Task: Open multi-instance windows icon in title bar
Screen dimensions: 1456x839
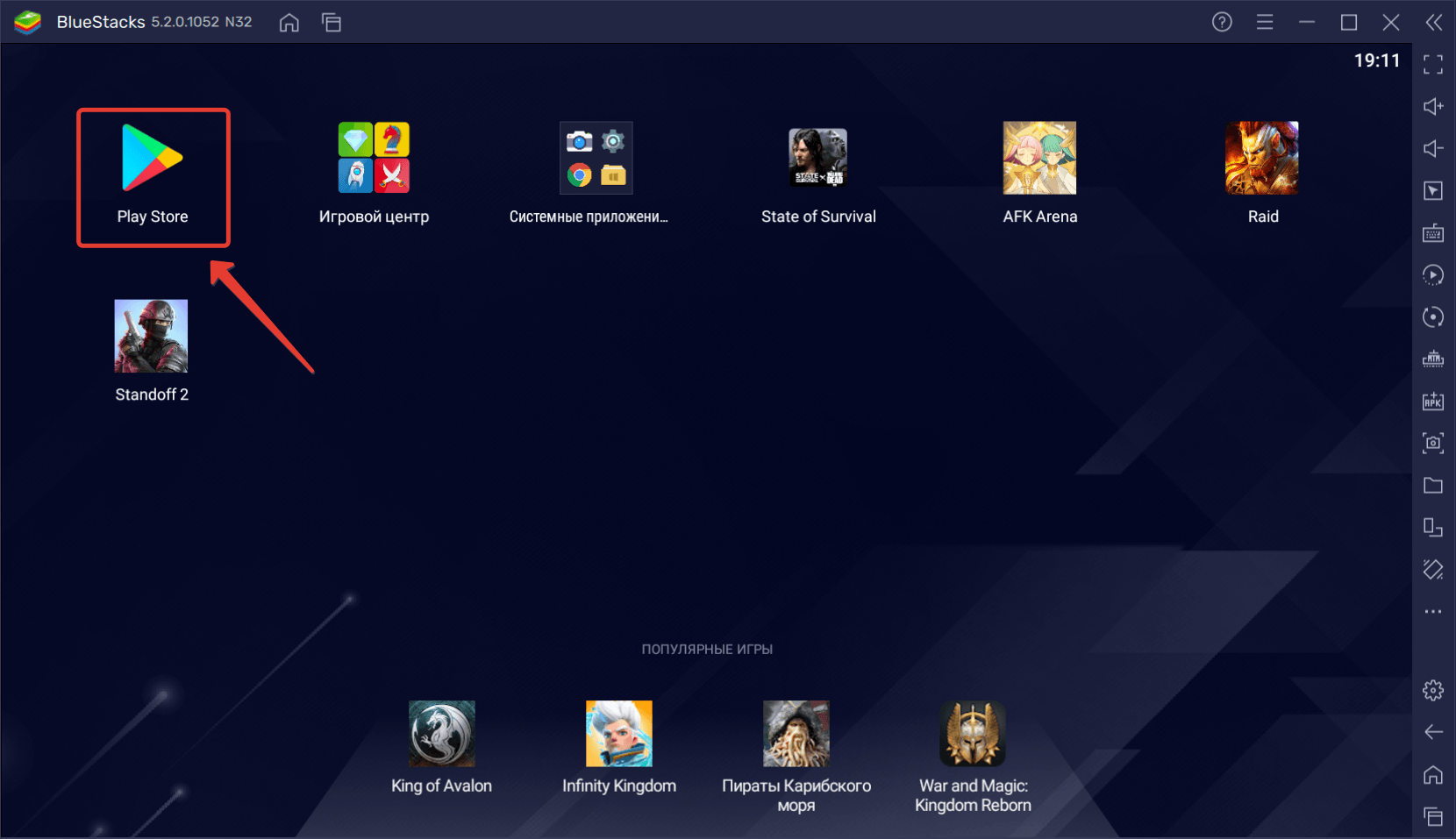Action: [332, 23]
